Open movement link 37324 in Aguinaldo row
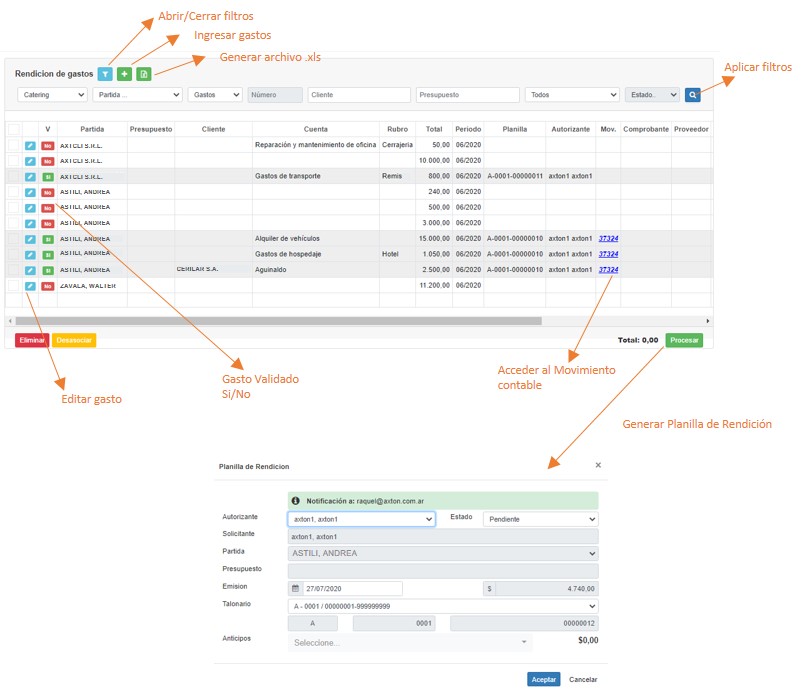Viewport: 811px width, 692px height. pyautogui.click(x=608, y=270)
